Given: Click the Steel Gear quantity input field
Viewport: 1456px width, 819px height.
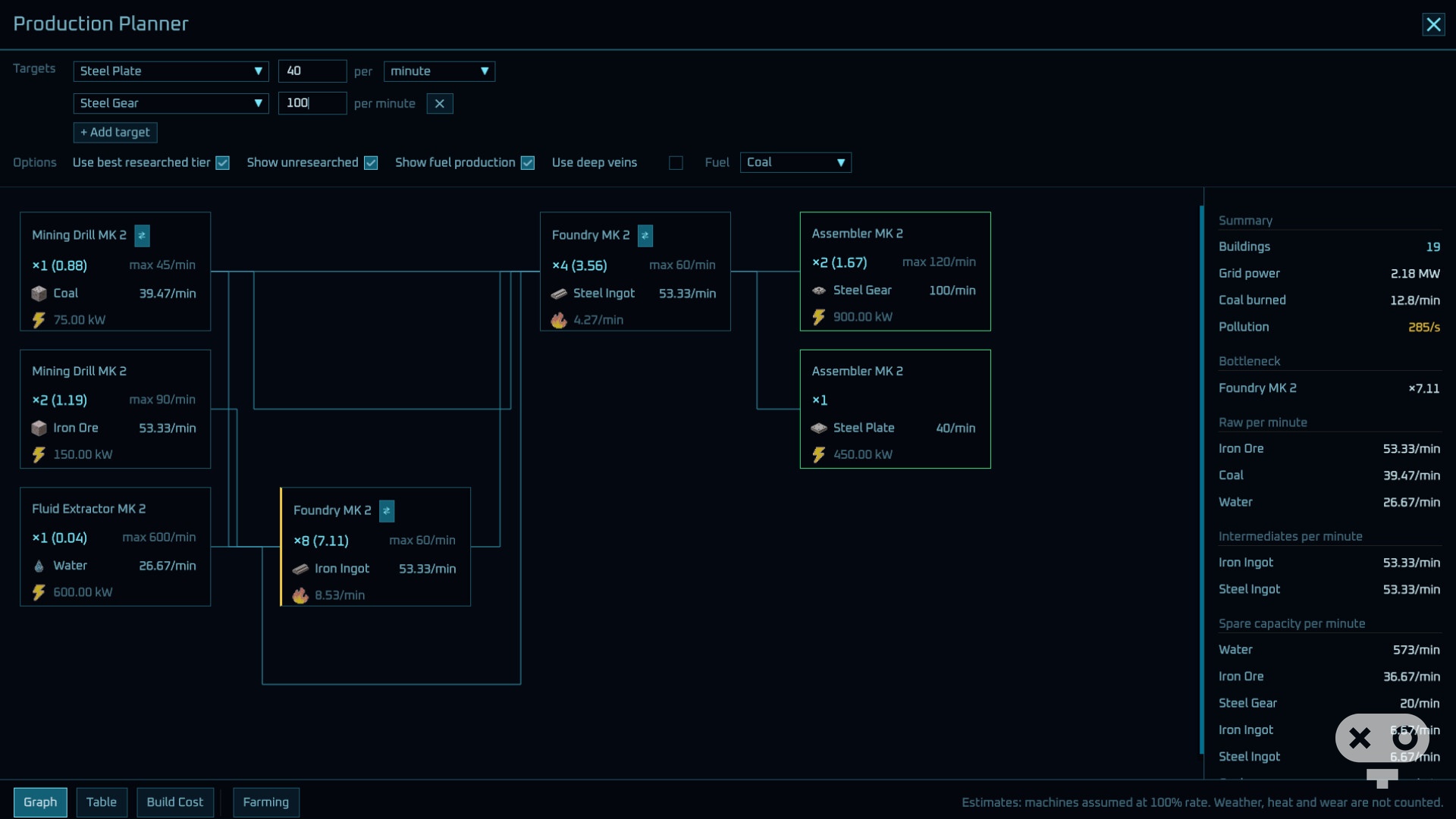Looking at the screenshot, I should (312, 103).
